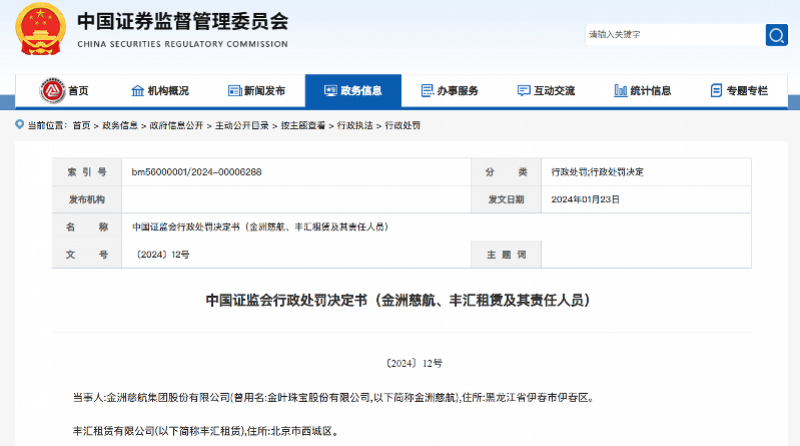Image resolution: width=800 pixels, height=446 pixels.
Task: Click the 发文日期 label cell
Action: (x=506, y=200)
